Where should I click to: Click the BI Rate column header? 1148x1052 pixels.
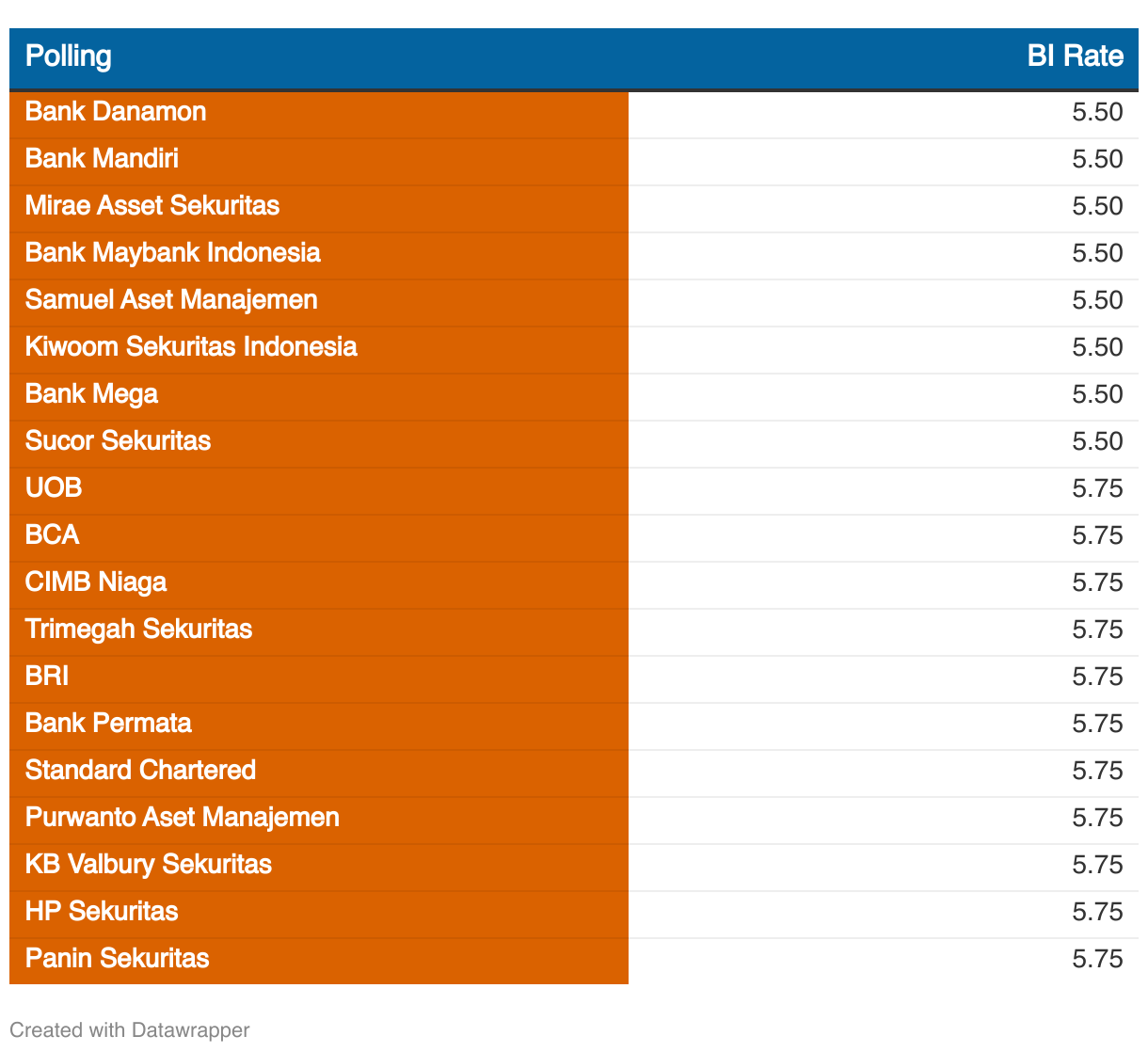[x=1075, y=56]
